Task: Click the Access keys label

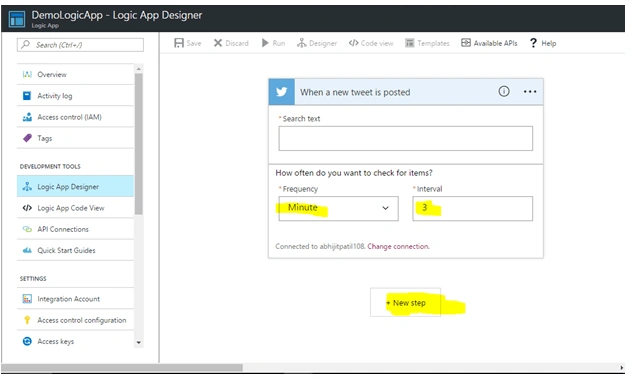Action: pos(56,341)
